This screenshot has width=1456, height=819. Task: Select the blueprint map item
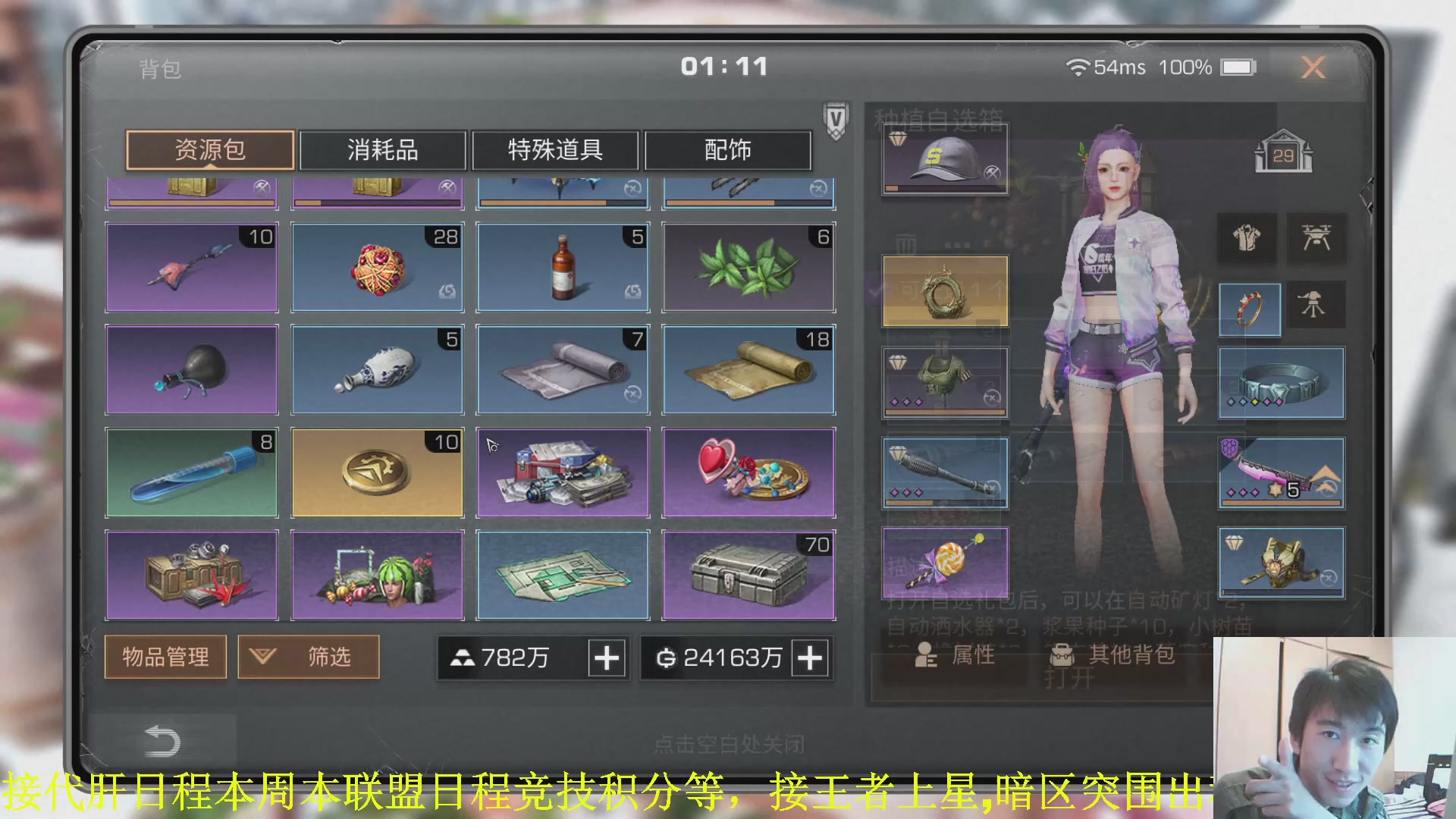coord(563,576)
